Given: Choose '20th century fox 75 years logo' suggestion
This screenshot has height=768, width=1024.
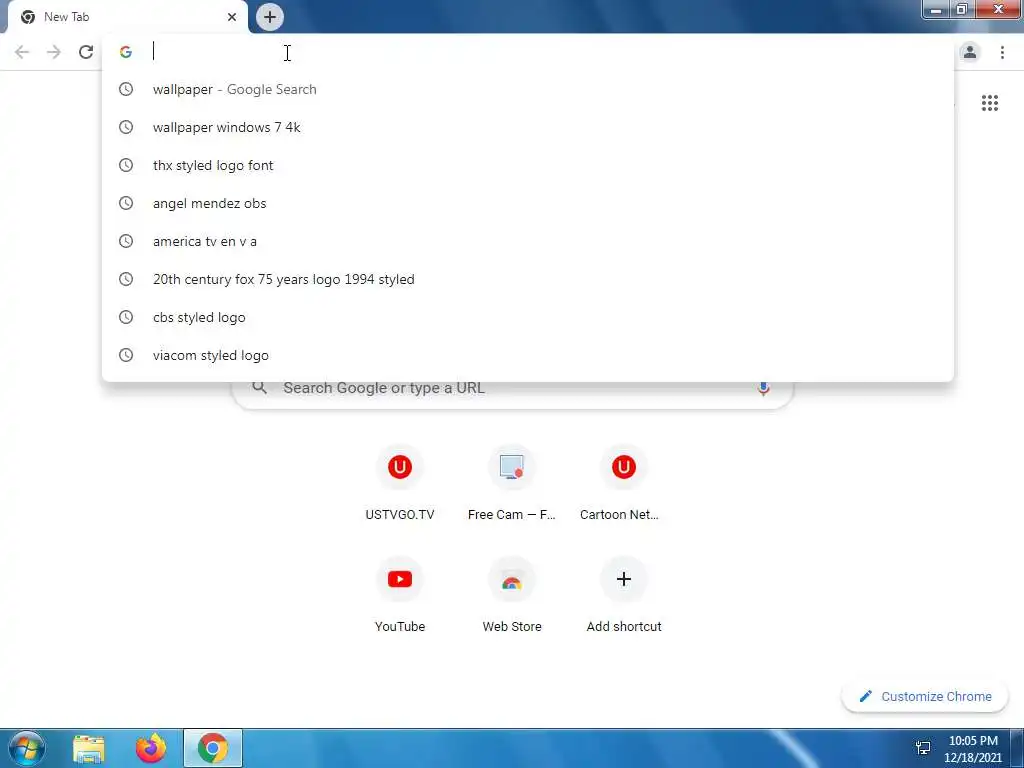Looking at the screenshot, I should tap(528, 280).
